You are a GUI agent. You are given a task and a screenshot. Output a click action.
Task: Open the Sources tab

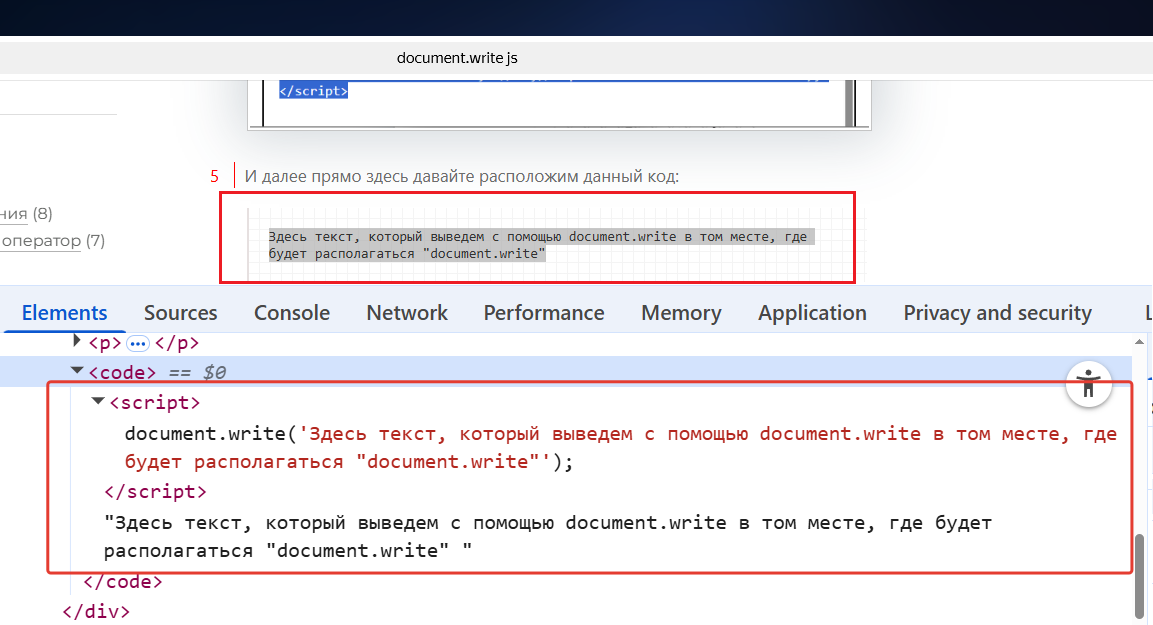(180, 313)
